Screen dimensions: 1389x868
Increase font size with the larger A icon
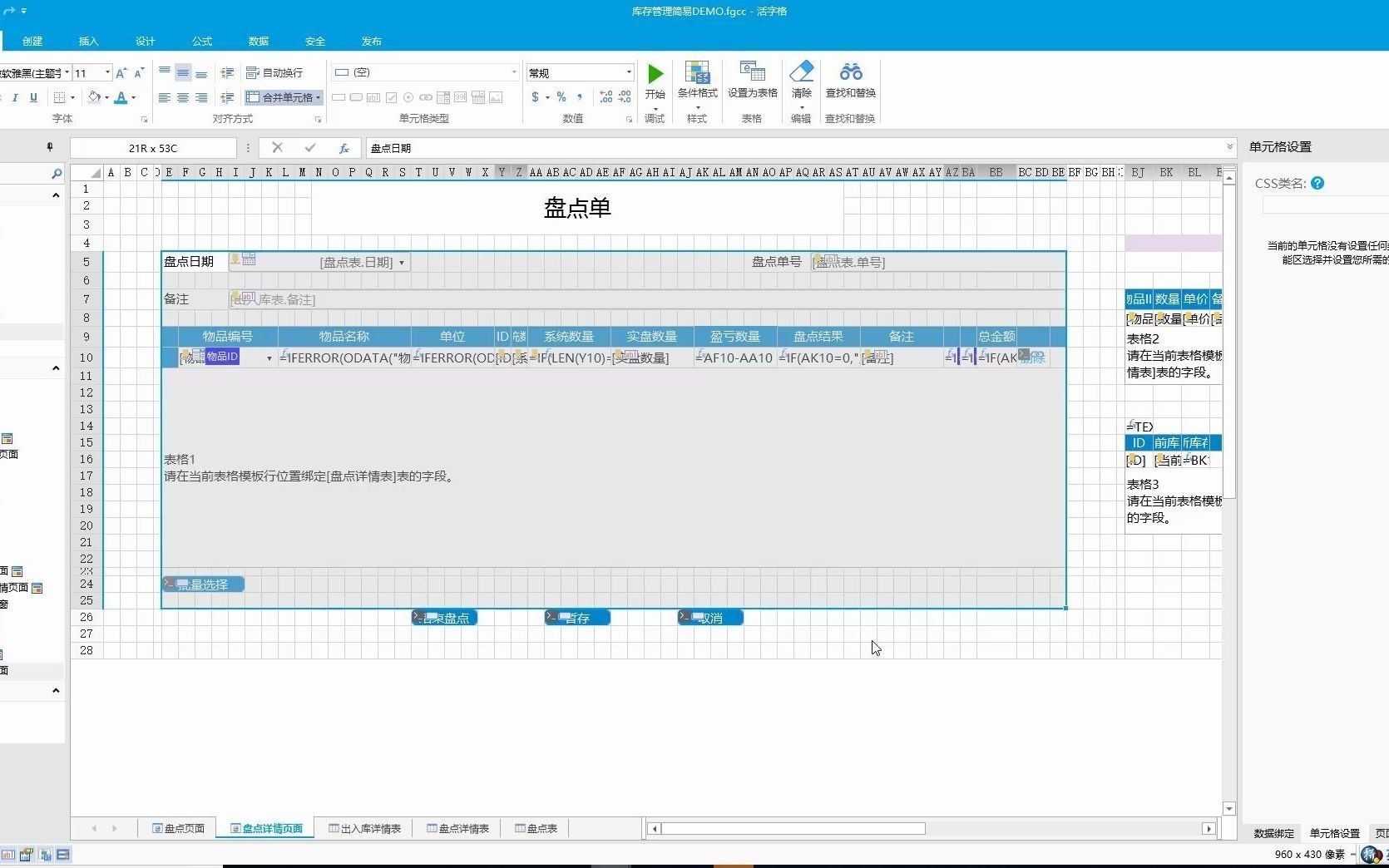tap(121, 73)
